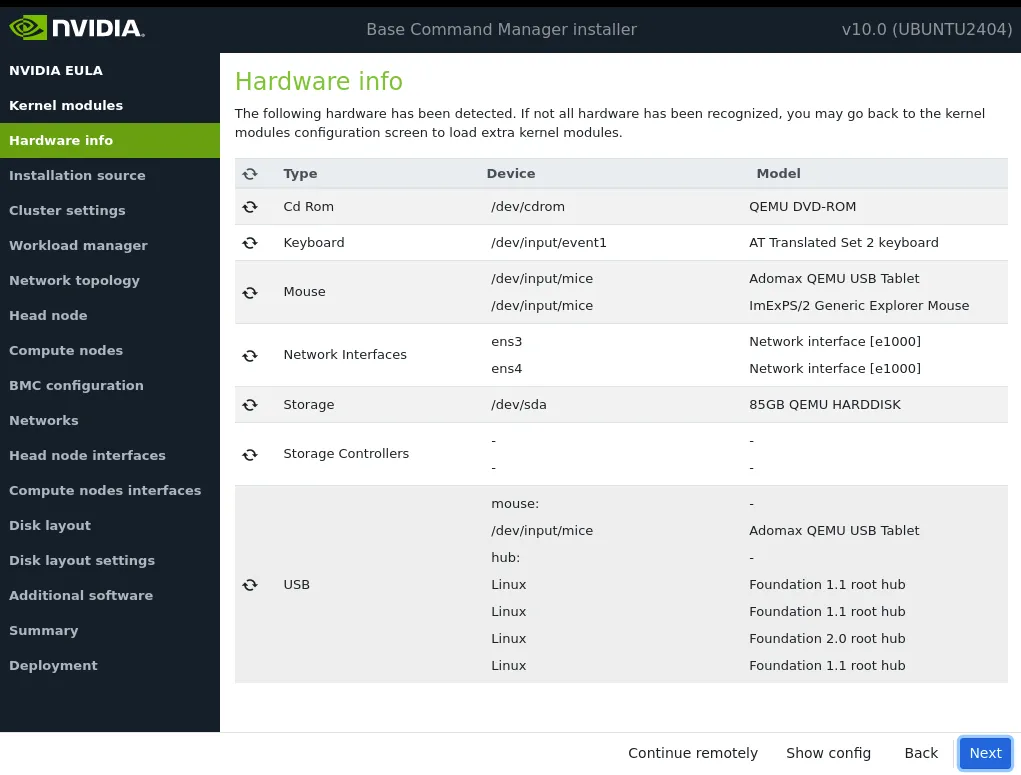Click the Device column header
Image resolution: width=1021 pixels, height=775 pixels.
510,174
